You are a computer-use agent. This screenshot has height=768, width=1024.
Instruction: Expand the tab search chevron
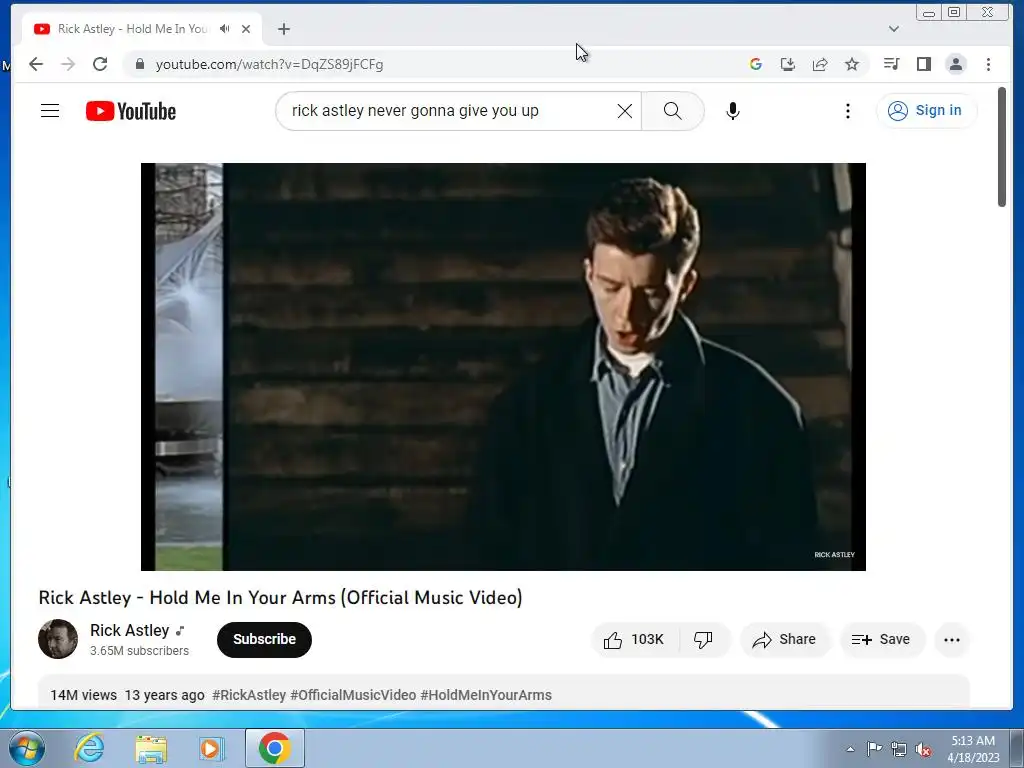893,29
